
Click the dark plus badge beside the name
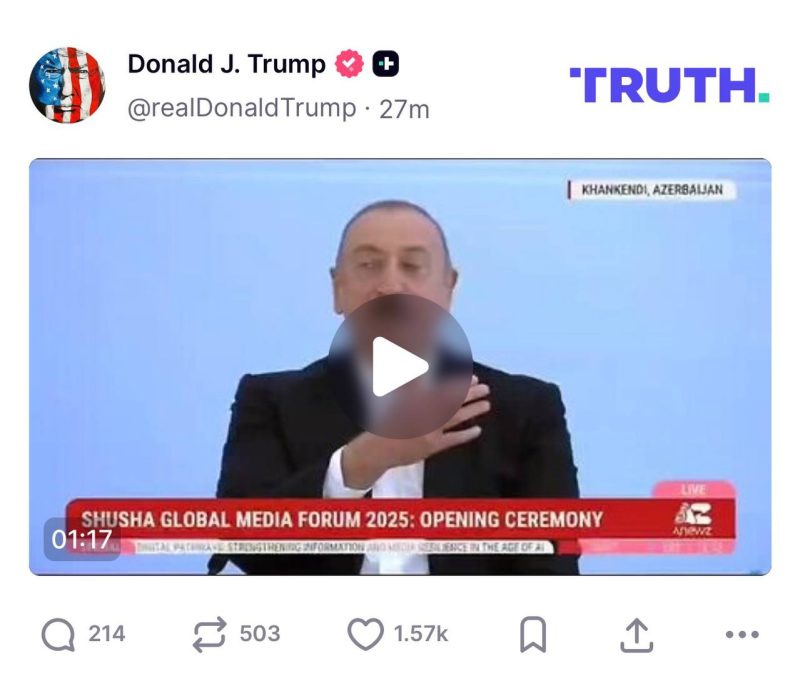click(x=386, y=64)
